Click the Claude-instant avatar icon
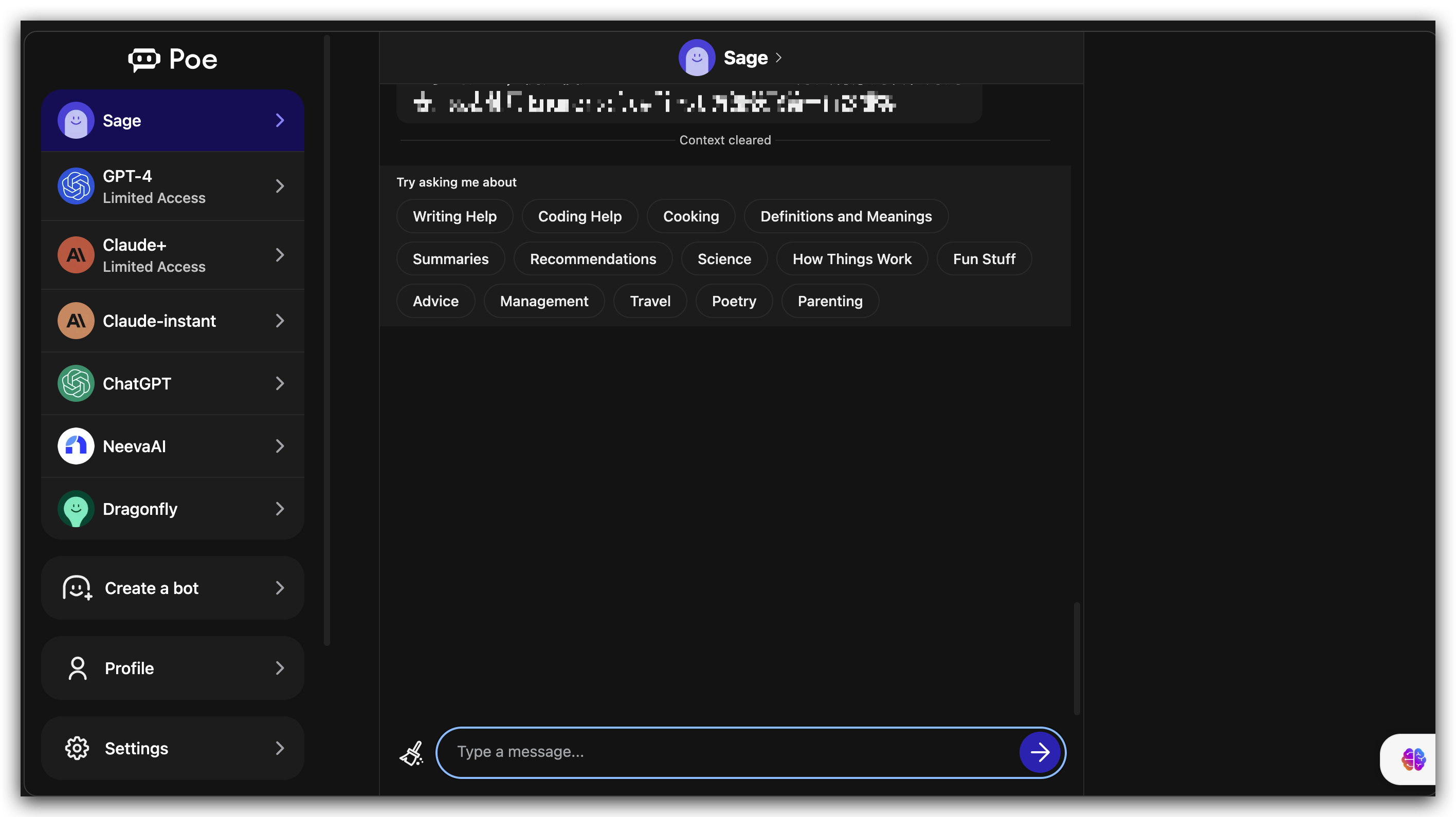 point(76,320)
